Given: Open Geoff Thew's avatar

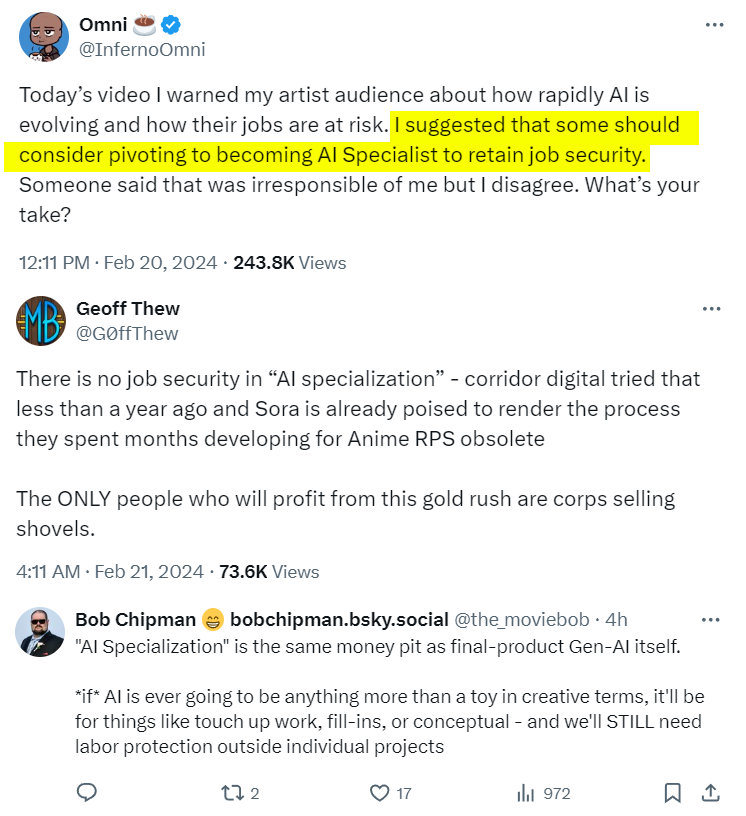Looking at the screenshot, I should click(x=42, y=320).
